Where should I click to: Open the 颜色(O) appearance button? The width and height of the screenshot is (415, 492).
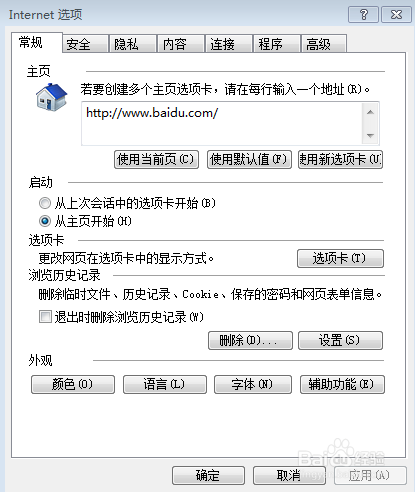pos(73,384)
